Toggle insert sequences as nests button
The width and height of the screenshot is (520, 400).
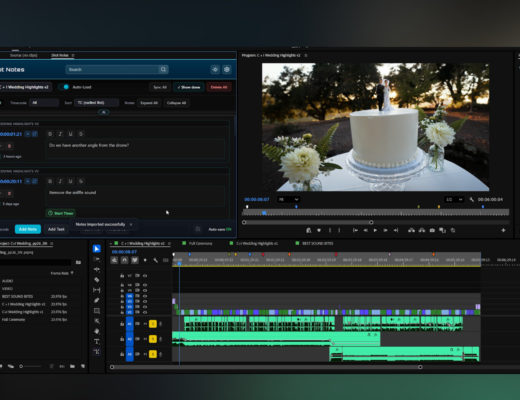[x=114, y=260]
